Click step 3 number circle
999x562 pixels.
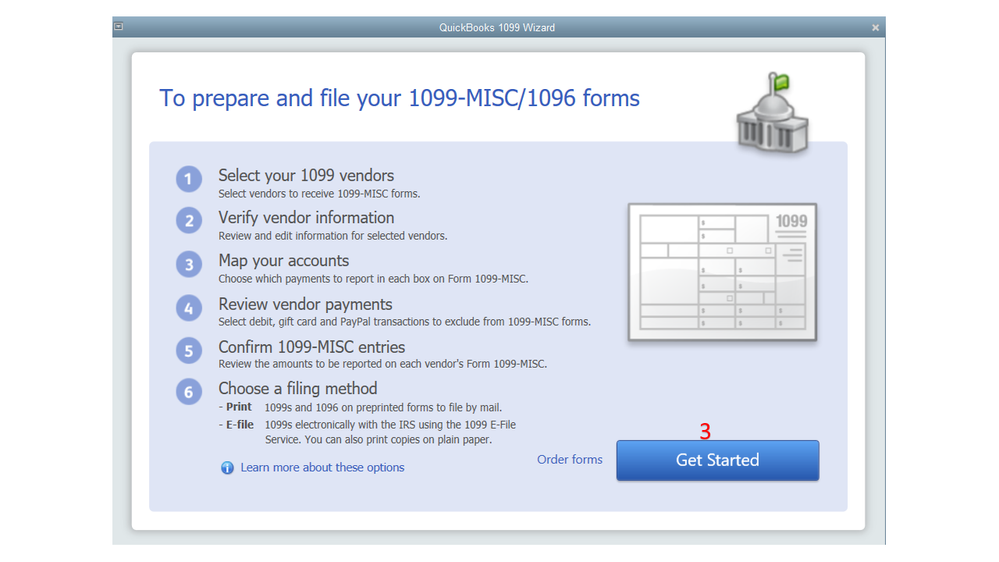pyautogui.click(x=189, y=264)
